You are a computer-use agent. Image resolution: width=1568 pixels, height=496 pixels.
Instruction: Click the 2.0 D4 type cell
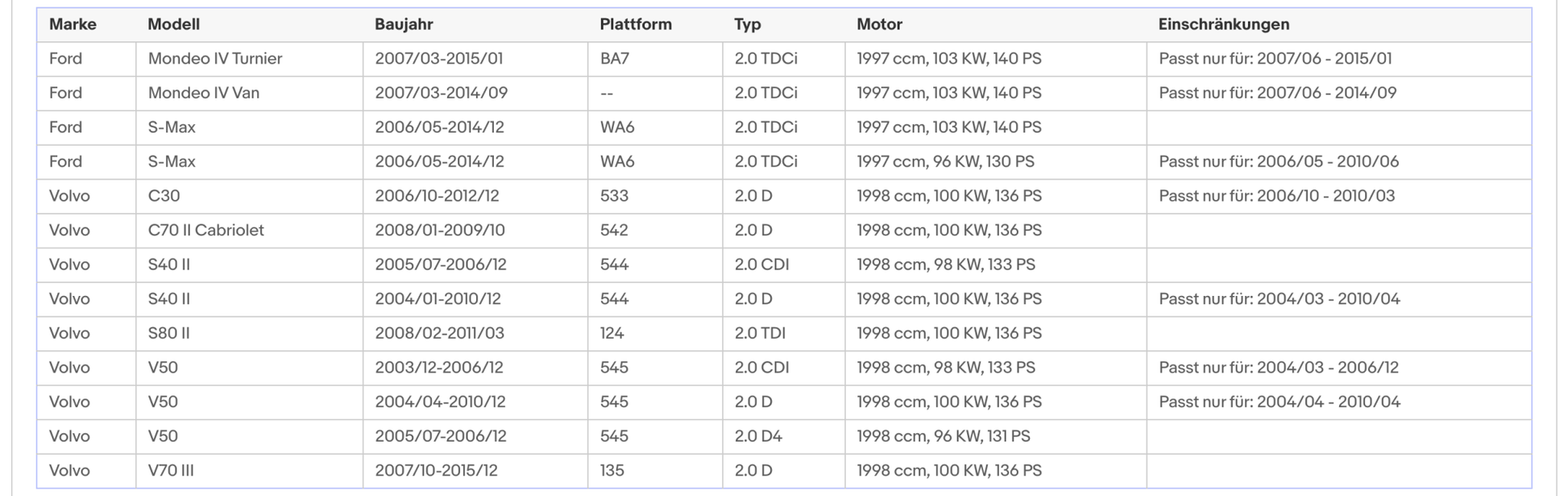tap(758, 436)
